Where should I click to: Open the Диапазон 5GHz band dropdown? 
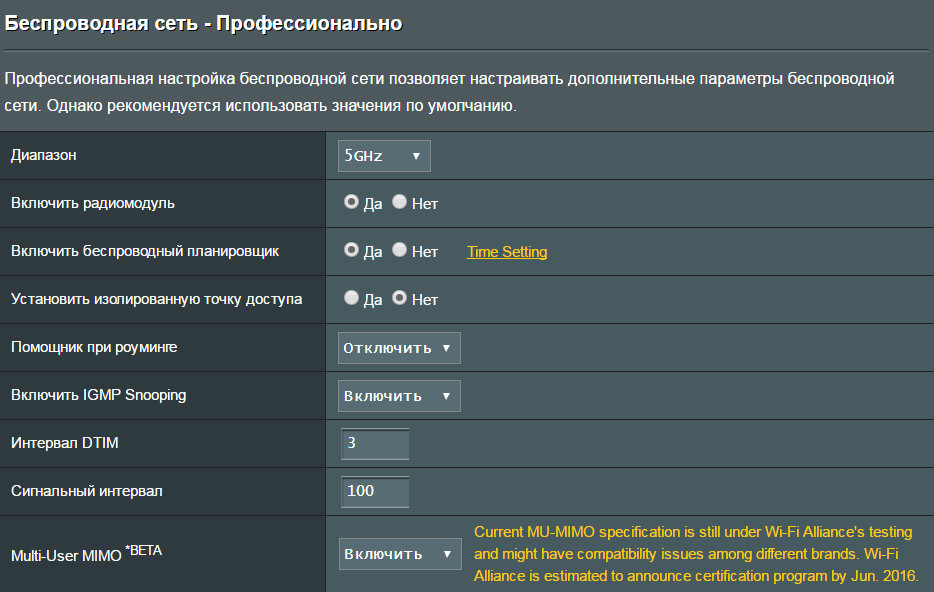pyautogui.click(x=385, y=156)
